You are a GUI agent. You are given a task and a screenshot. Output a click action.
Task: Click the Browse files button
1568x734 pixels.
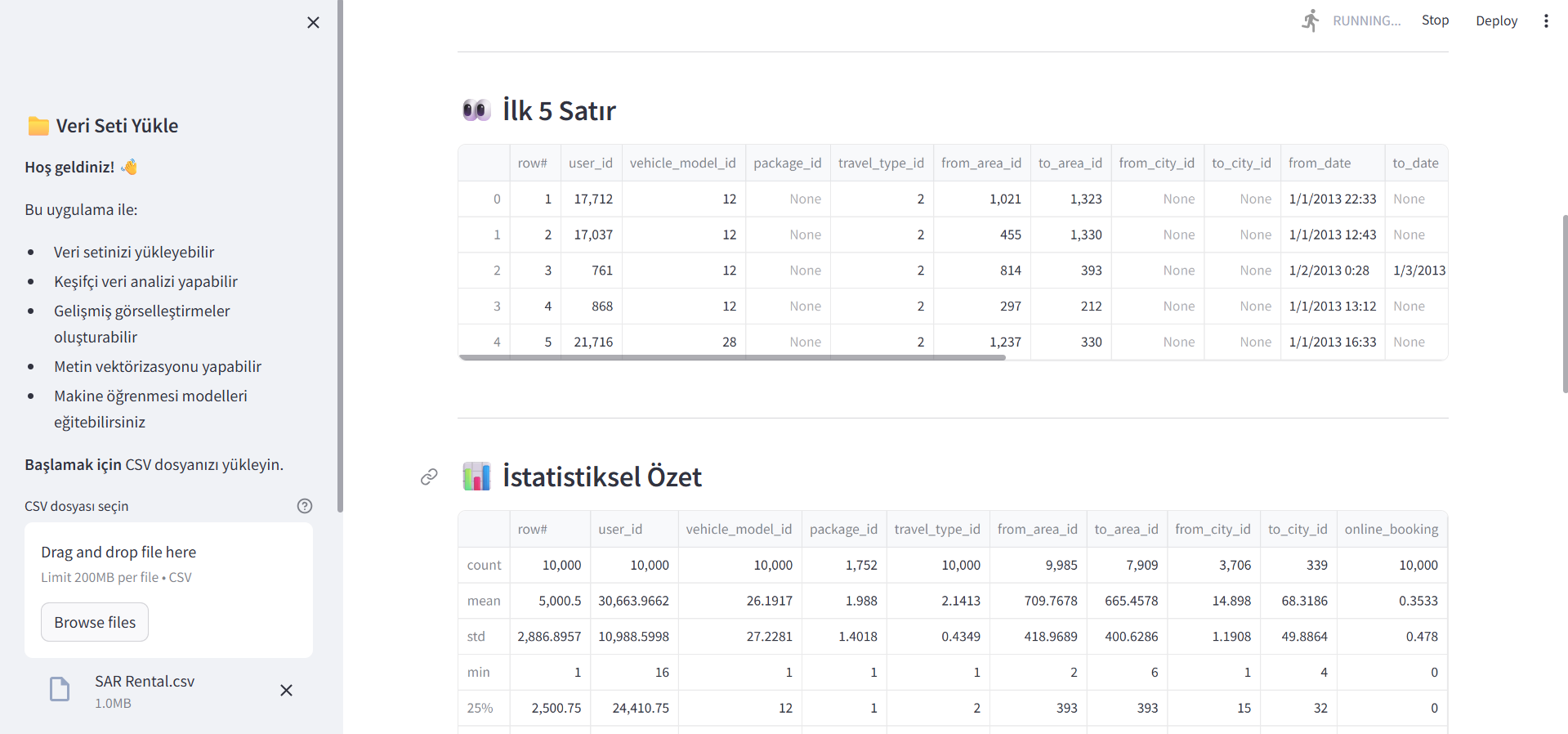coord(95,622)
